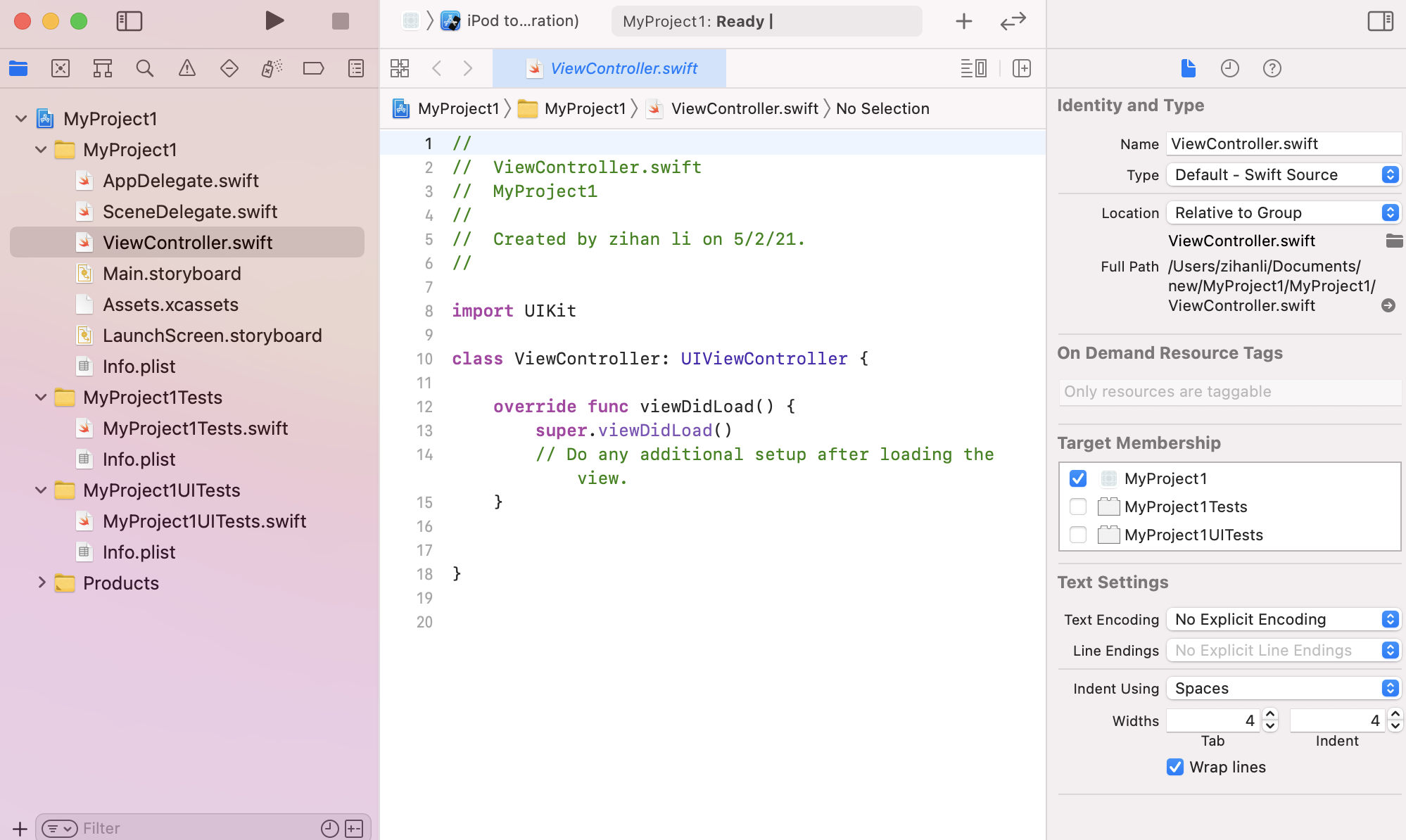Expand the MyProject1Tests folder group
1406x840 pixels.
41,397
